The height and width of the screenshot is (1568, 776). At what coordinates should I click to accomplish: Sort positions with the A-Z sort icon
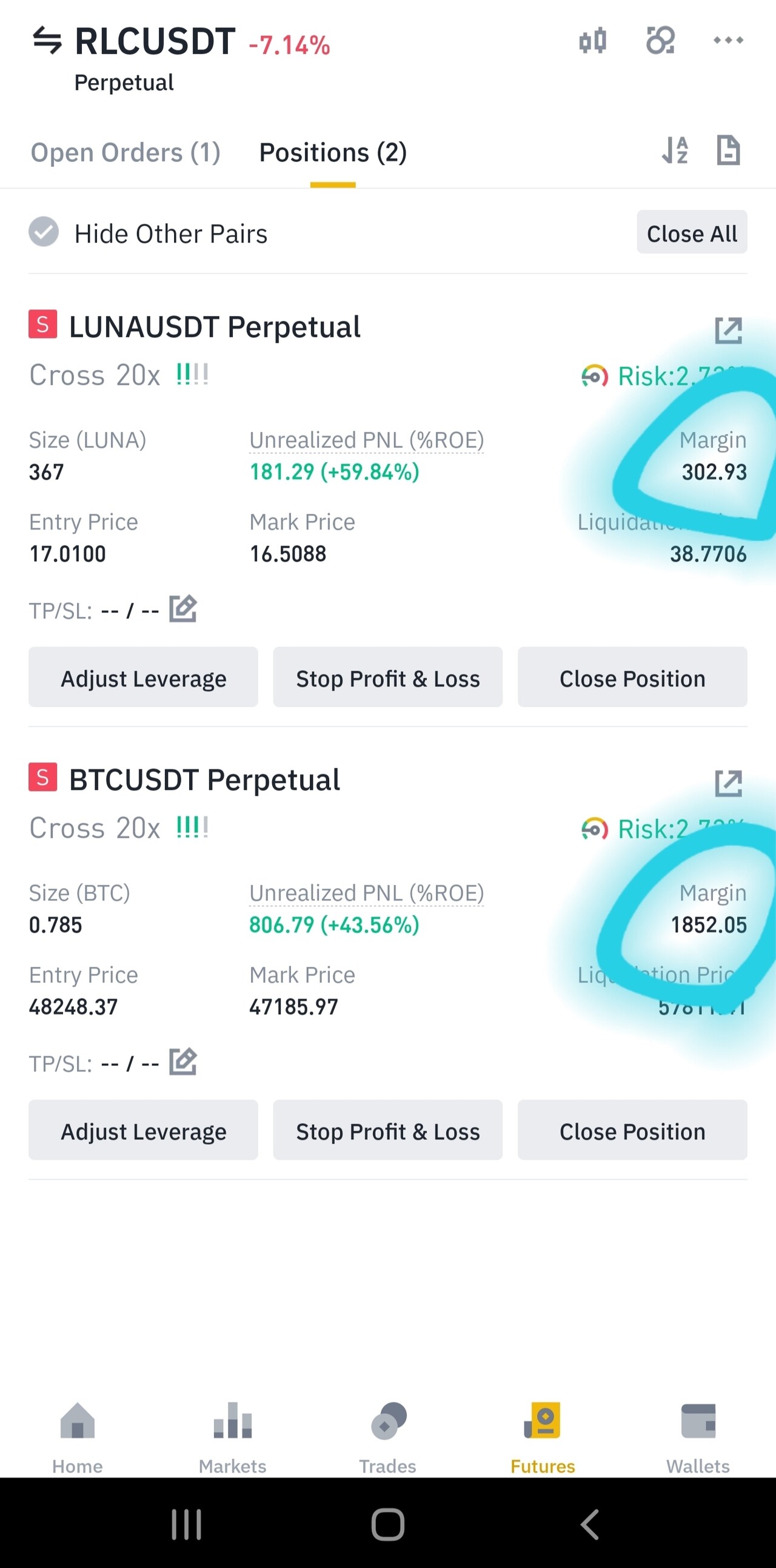coord(675,150)
